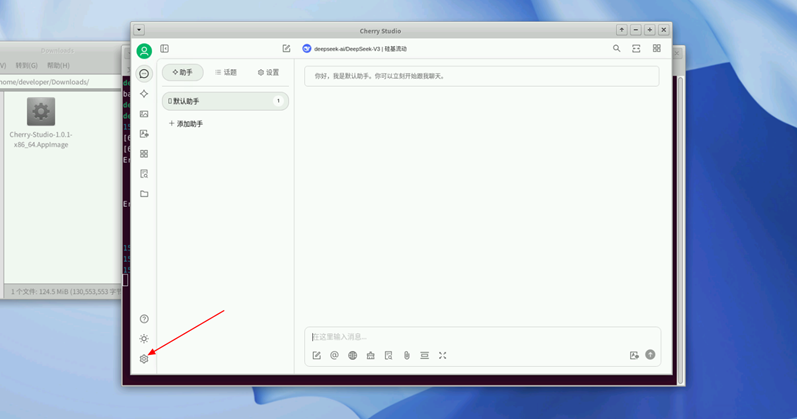Click 添加助手 to add assistant
Viewport: 797px width, 419px height.
(x=186, y=124)
